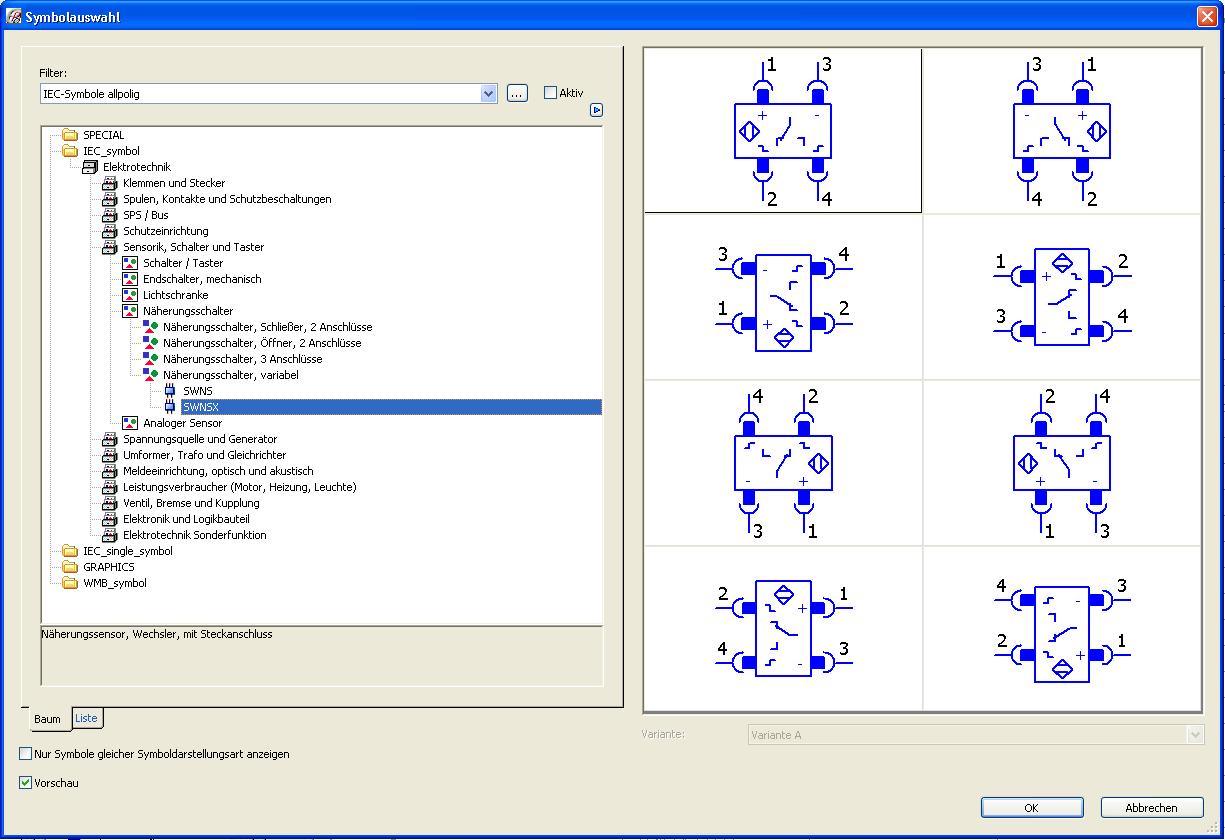
Task: Select Meldeeinrichtung, optisch und akustisch
Action: point(218,471)
